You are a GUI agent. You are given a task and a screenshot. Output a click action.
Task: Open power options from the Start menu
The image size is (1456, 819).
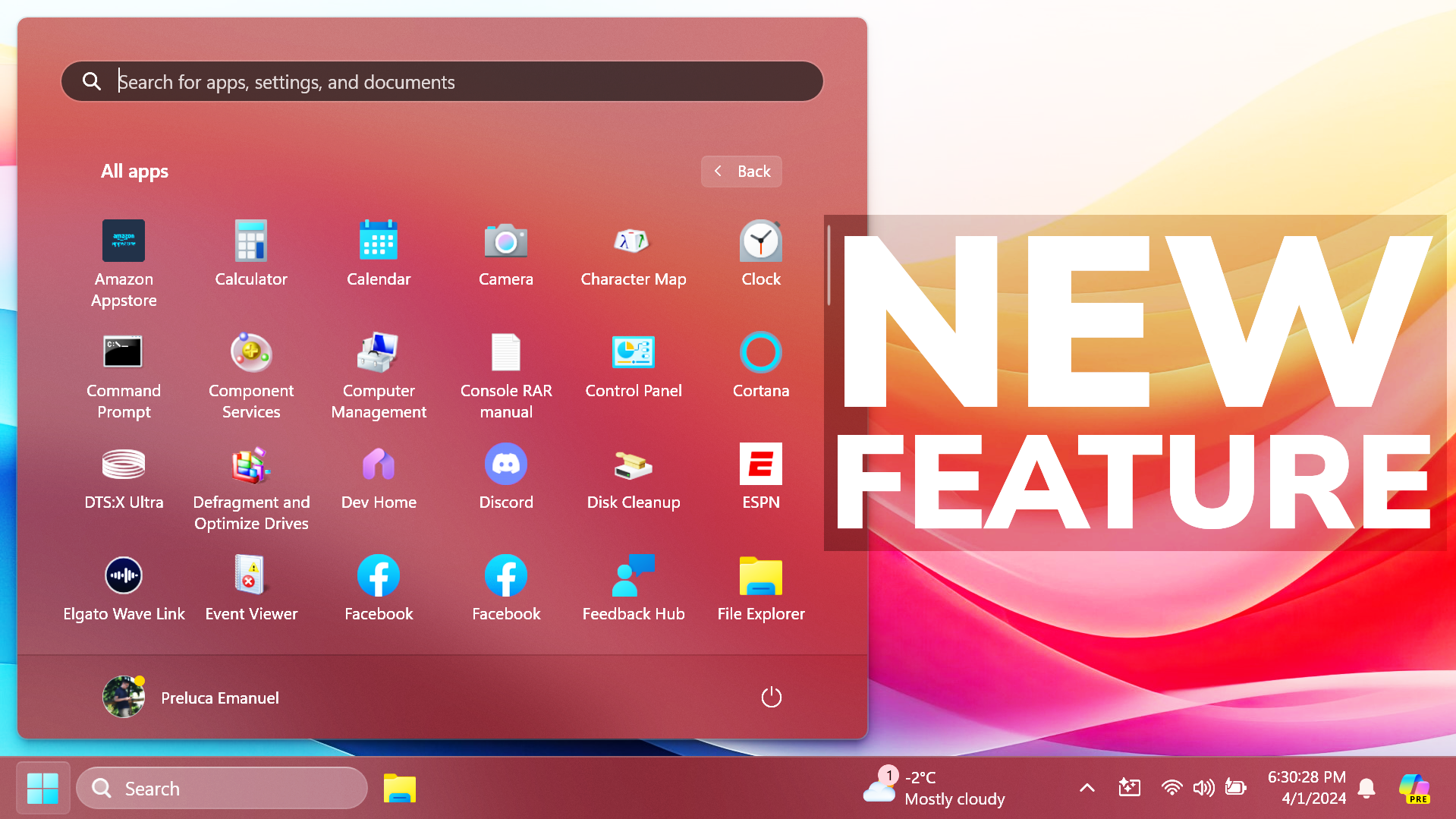pos(771,697)
